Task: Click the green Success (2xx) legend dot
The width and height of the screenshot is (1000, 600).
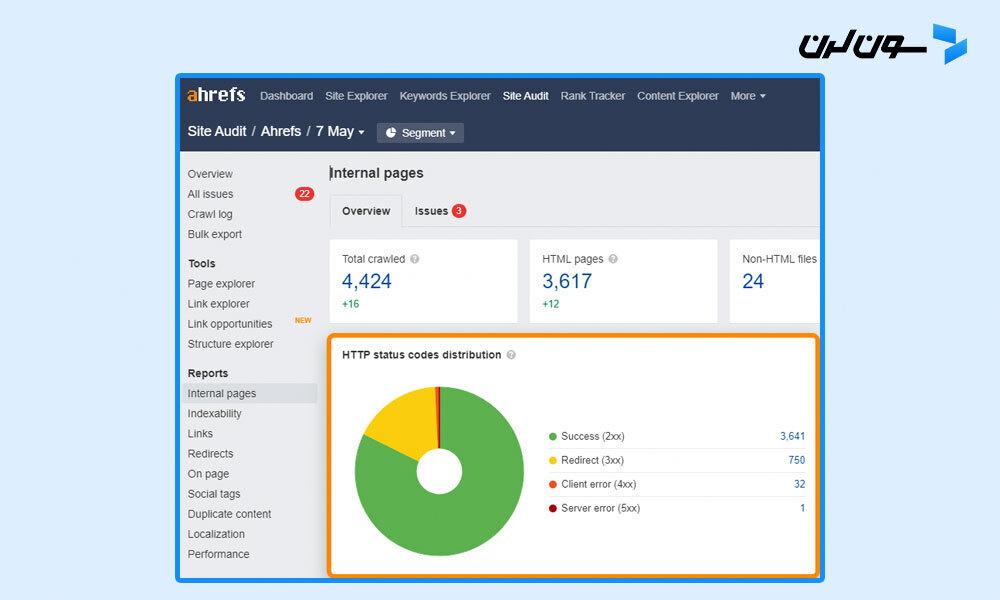Action: 553,437
